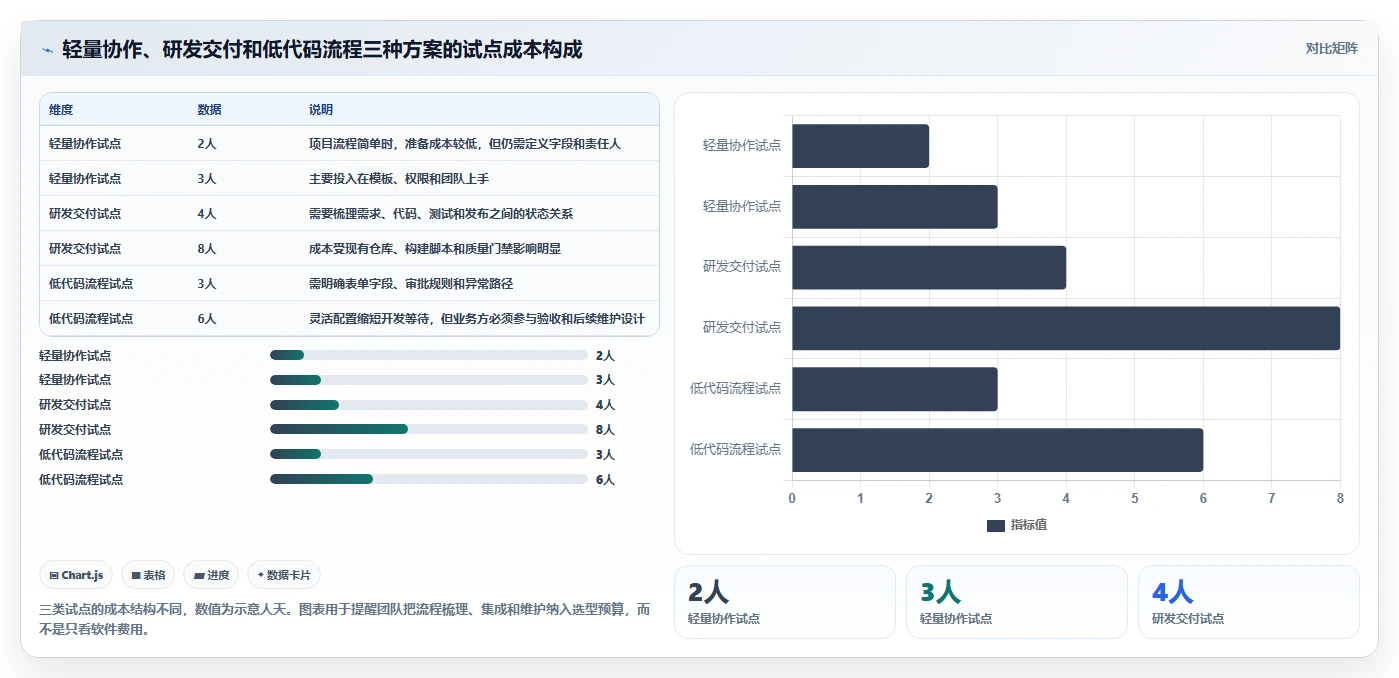The width and height of the screenshot is (1399, 678).
Task: Click the progress bar showing 2人
Action: point(428,355)
